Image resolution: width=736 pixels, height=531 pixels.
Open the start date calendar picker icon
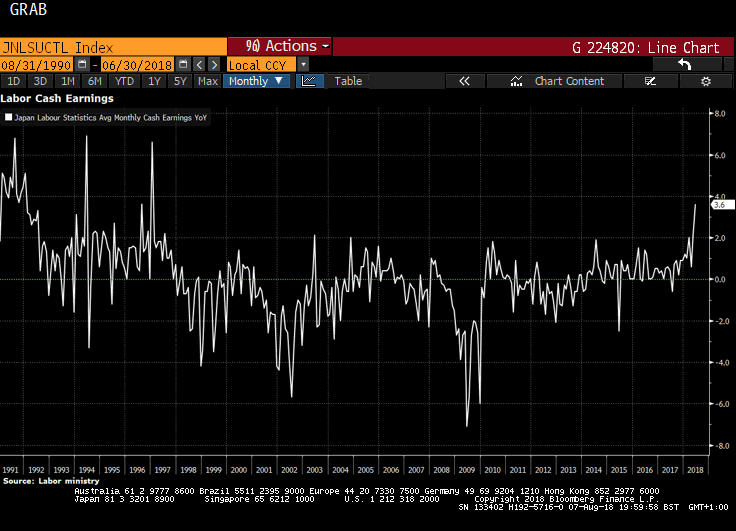click(x=82, y=64)
